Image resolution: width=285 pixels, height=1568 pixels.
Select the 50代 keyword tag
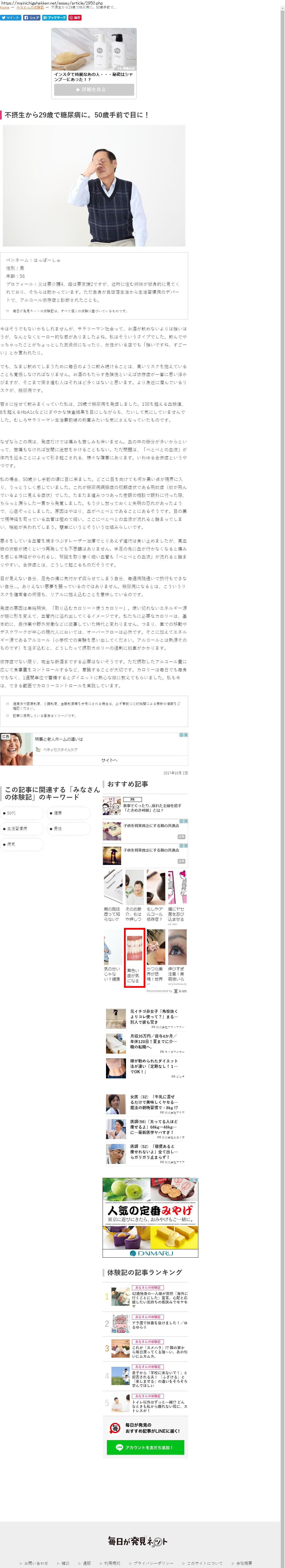pyautogui.click(x=22, y=812)
